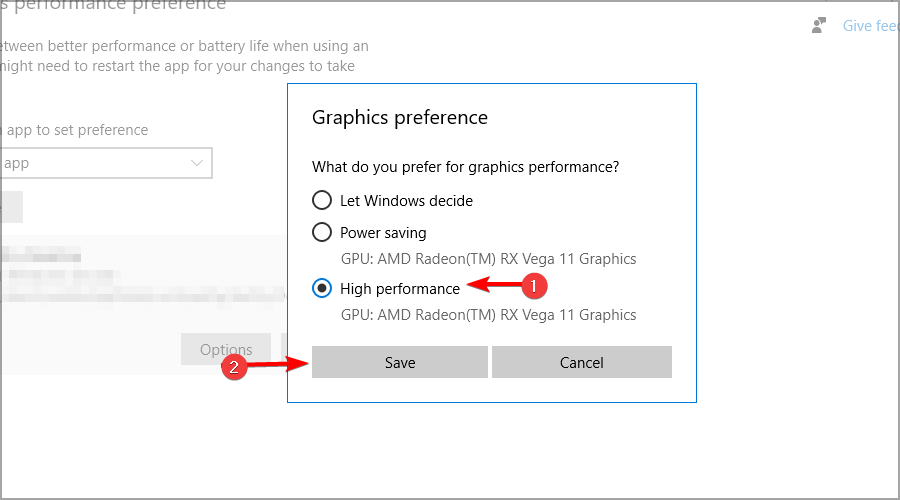Screen dimensions: 900x500
Task: Save the graphics preference
Action: [399, 362]
